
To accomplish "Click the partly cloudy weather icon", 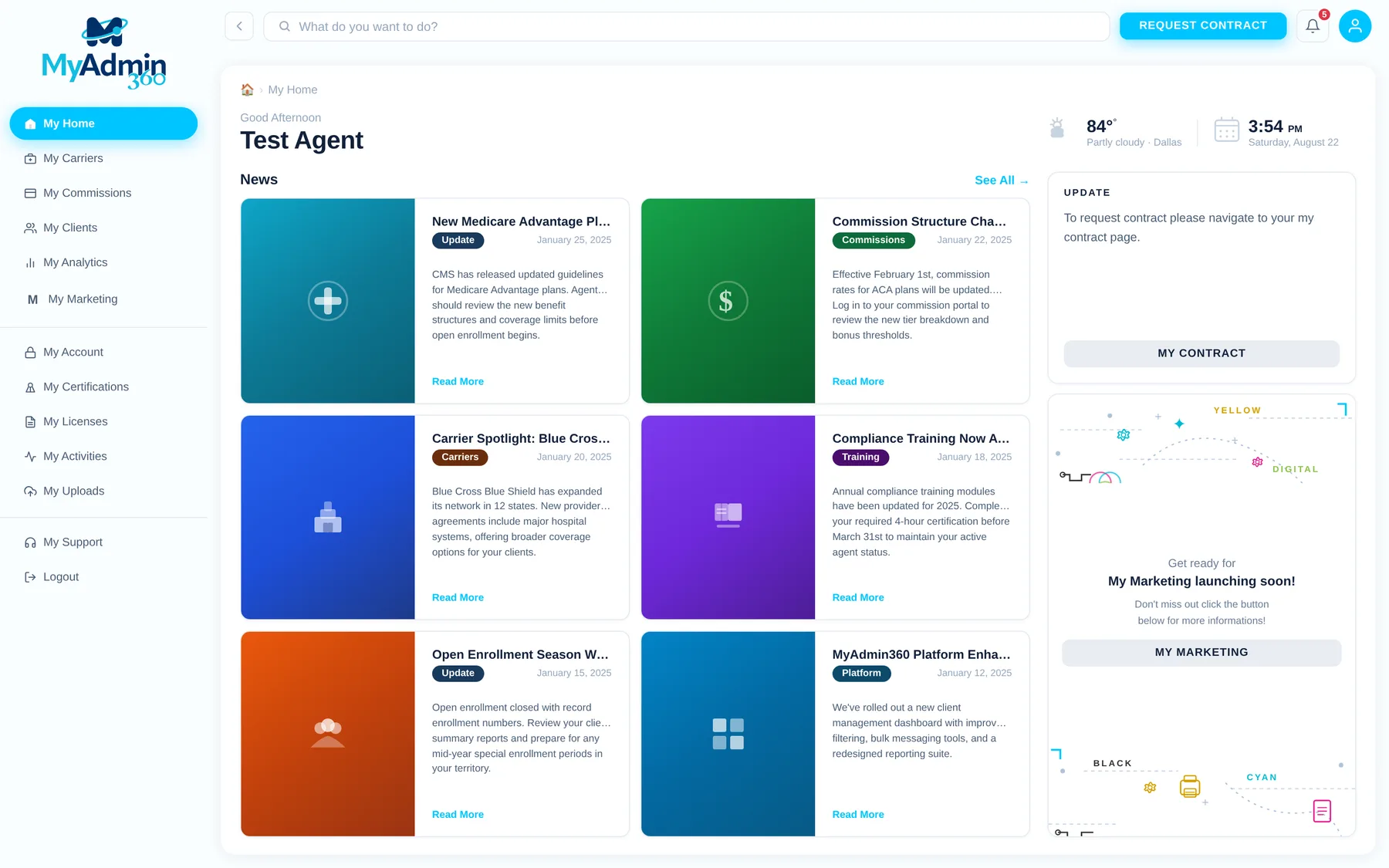I will click(1057, 128).
